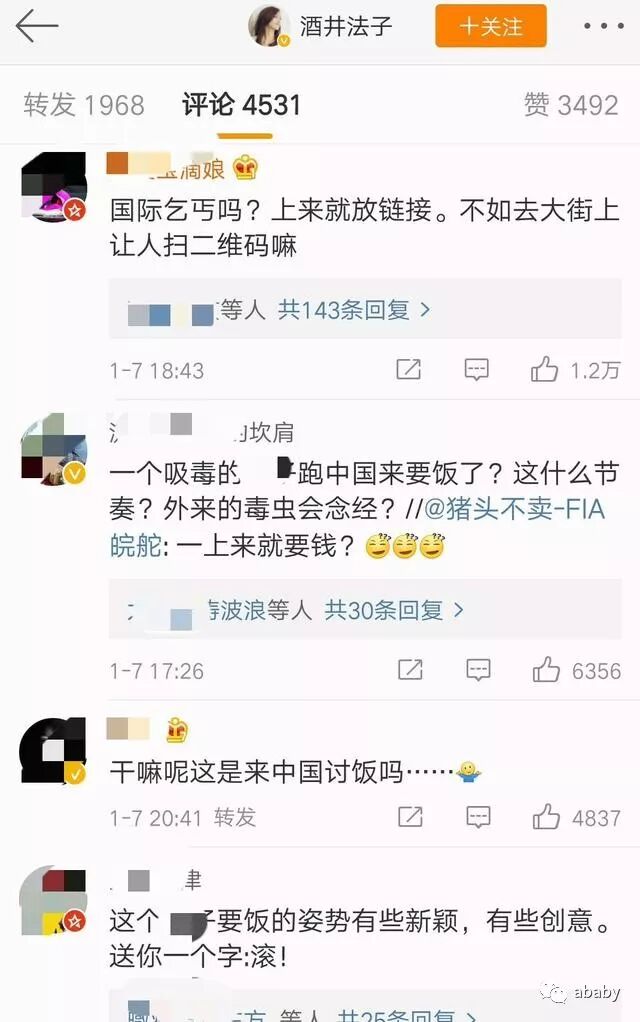Repost the comment posted at 1-7 20:41
Screen dimensions: 640x1022
[x=411, y=817]
